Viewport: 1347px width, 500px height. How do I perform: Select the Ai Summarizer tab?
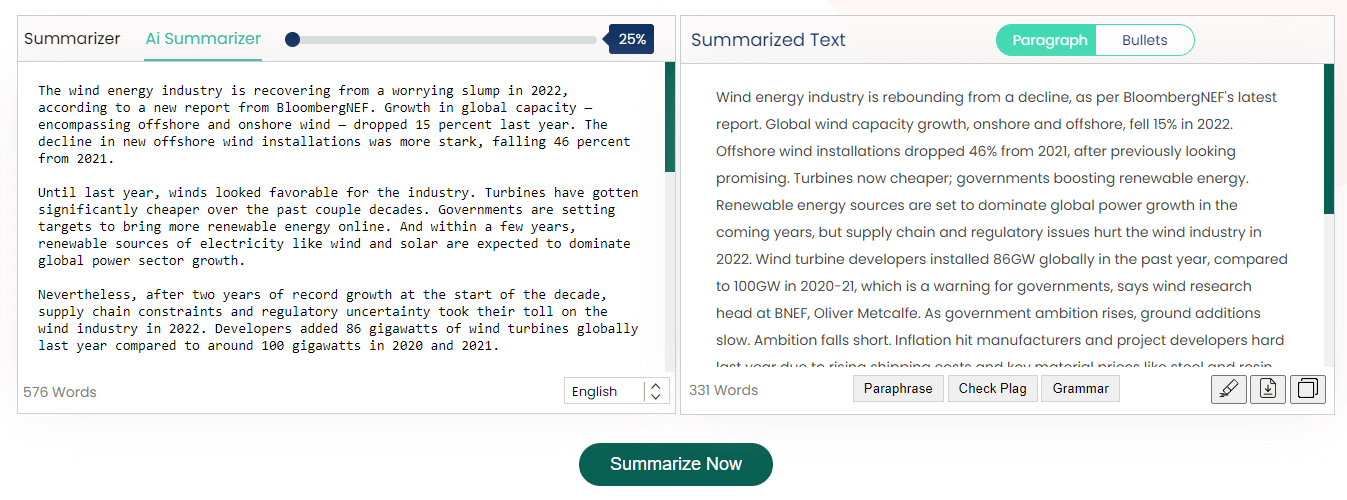203,39
